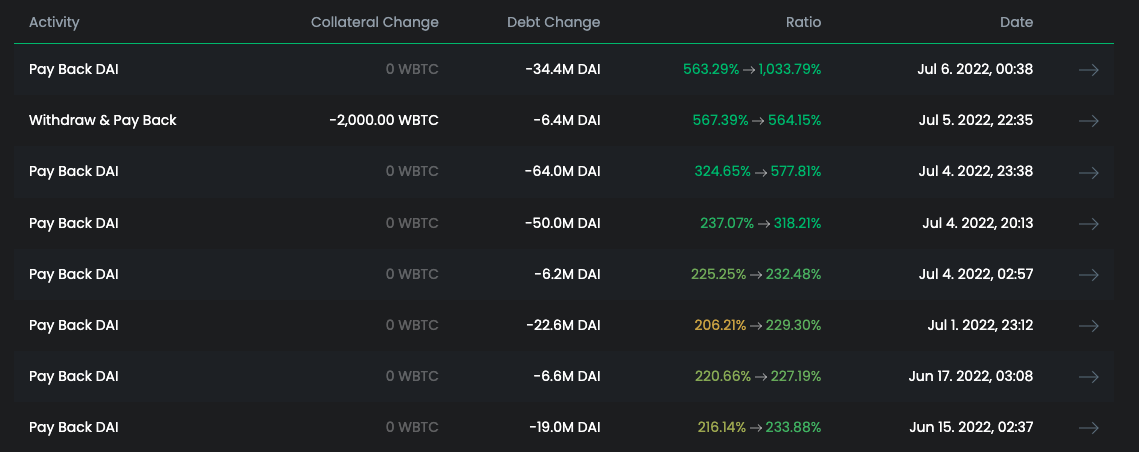
Task: Open details arrow on Withdraw & Pay Back row
Action: (x=1089, y=121)
